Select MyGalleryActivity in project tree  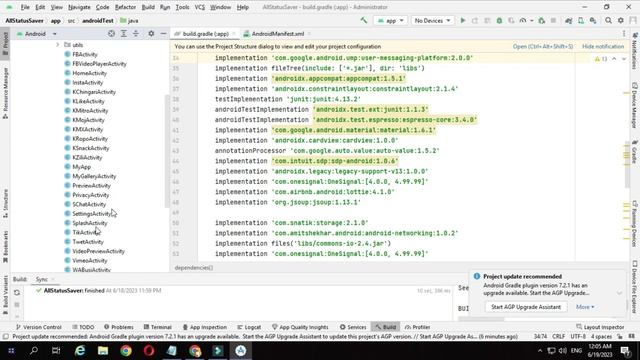click(94, 176)
